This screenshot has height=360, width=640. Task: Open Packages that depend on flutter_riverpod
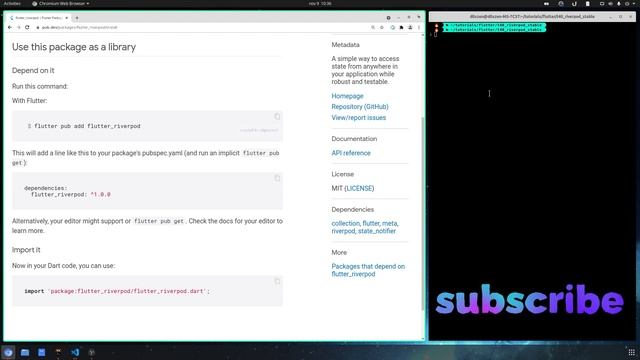click(368, 270)
